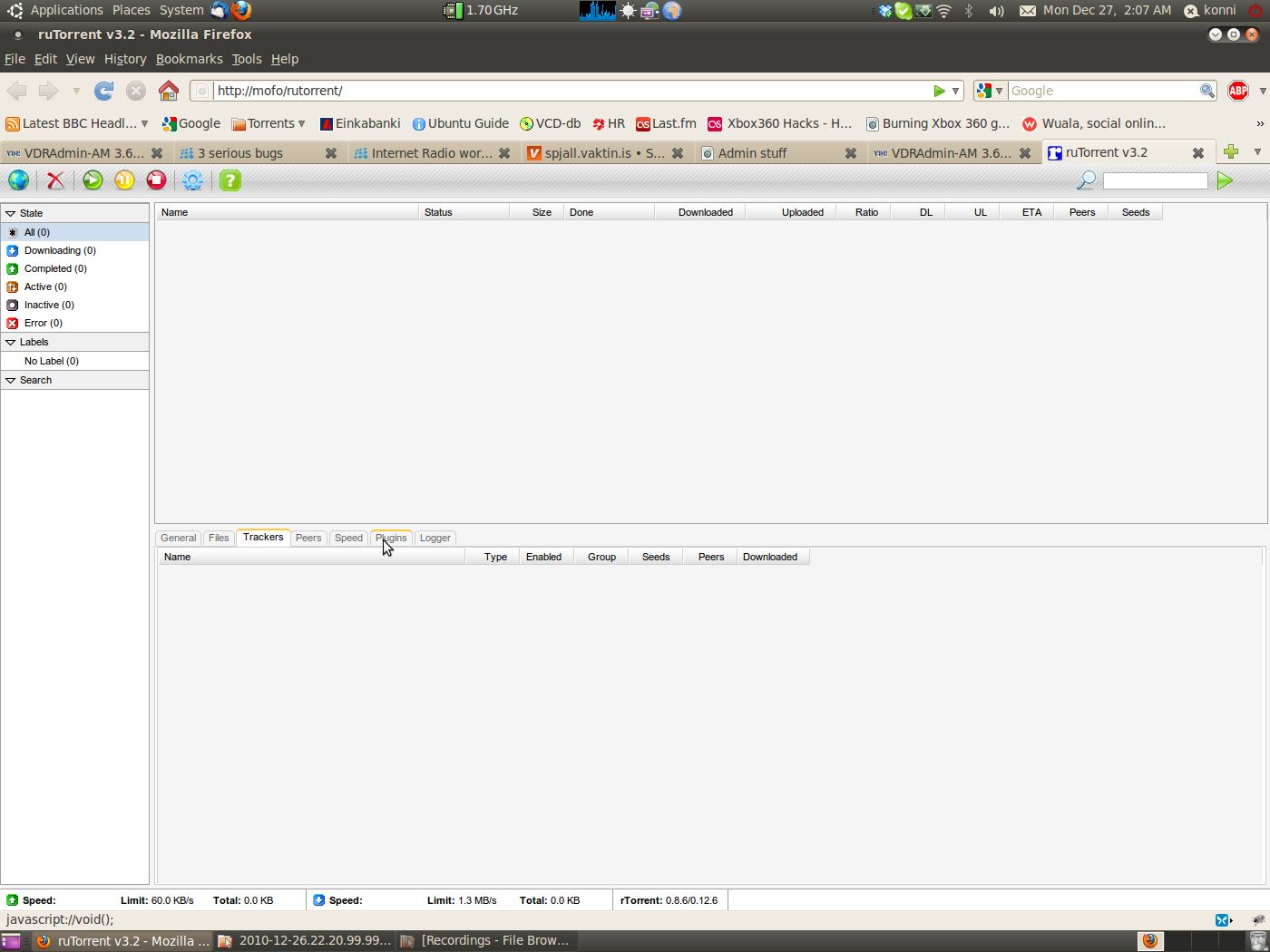Click the ruTorrent search input field
This screenshot has height=952, width=1270.
point(1154,180)
